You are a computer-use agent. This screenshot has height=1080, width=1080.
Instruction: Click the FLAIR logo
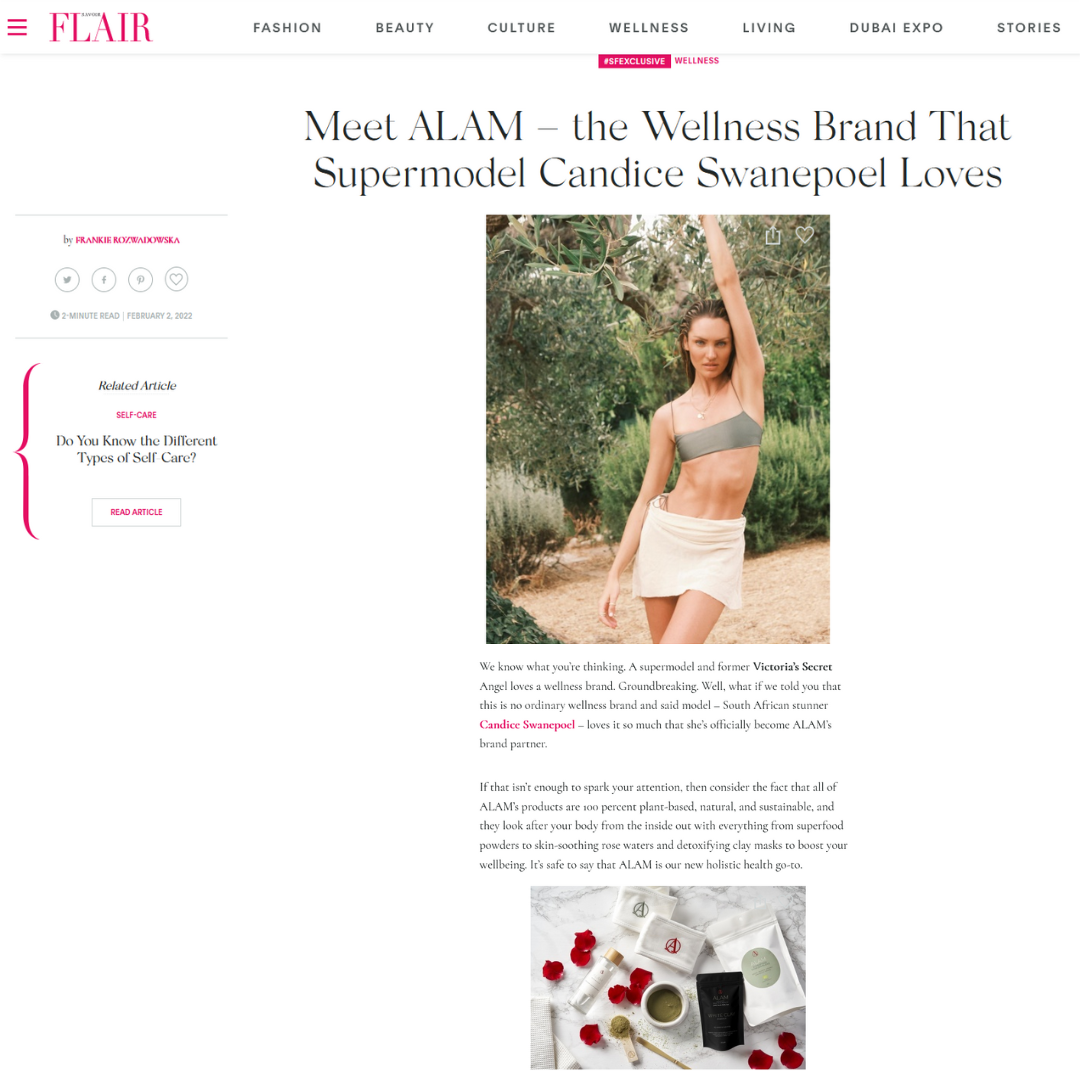tap(101, 28)
